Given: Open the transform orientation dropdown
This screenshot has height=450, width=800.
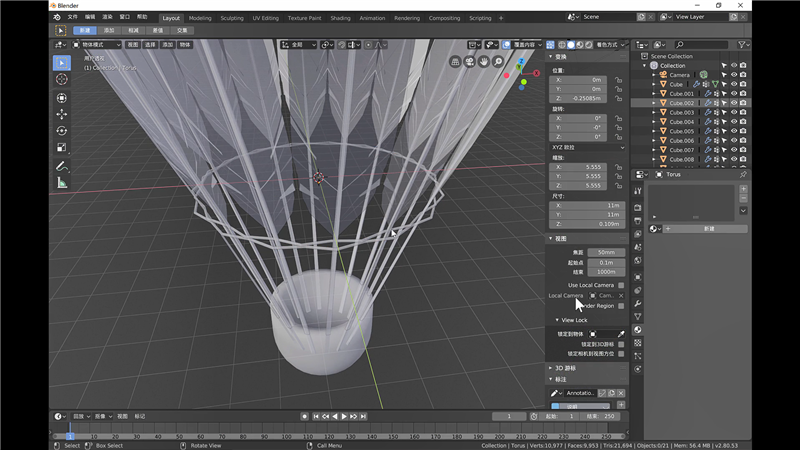Looking at the screenshot, I should tap(299, 45).
